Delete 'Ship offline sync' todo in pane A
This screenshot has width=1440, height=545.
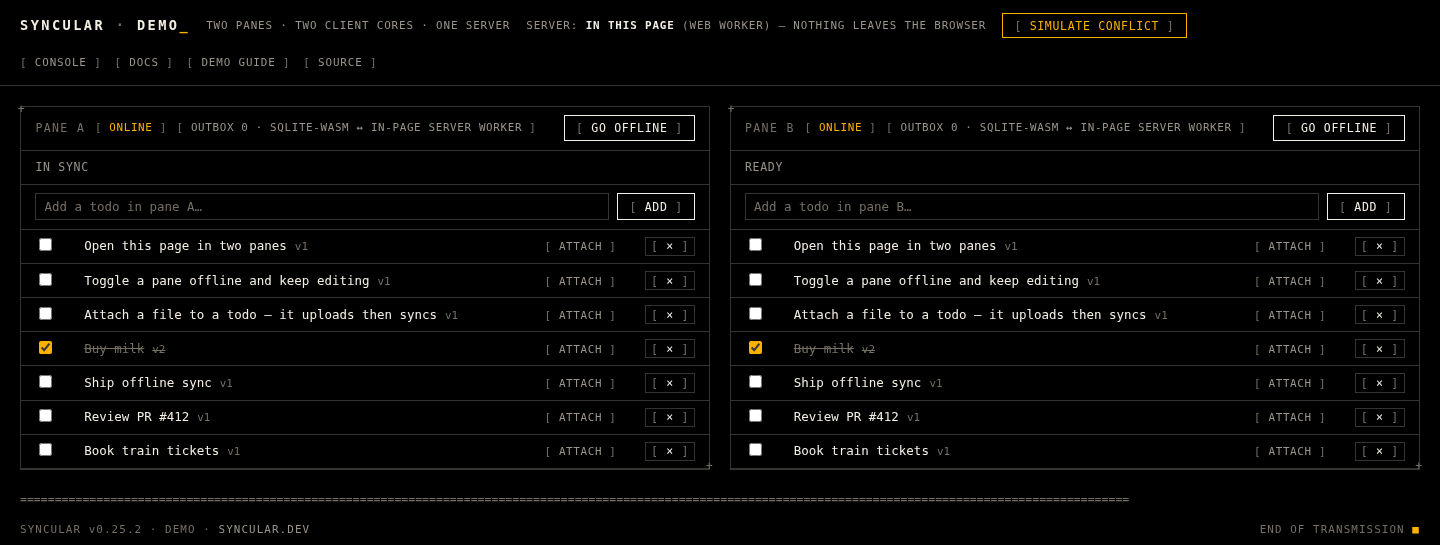click(670, 382)
